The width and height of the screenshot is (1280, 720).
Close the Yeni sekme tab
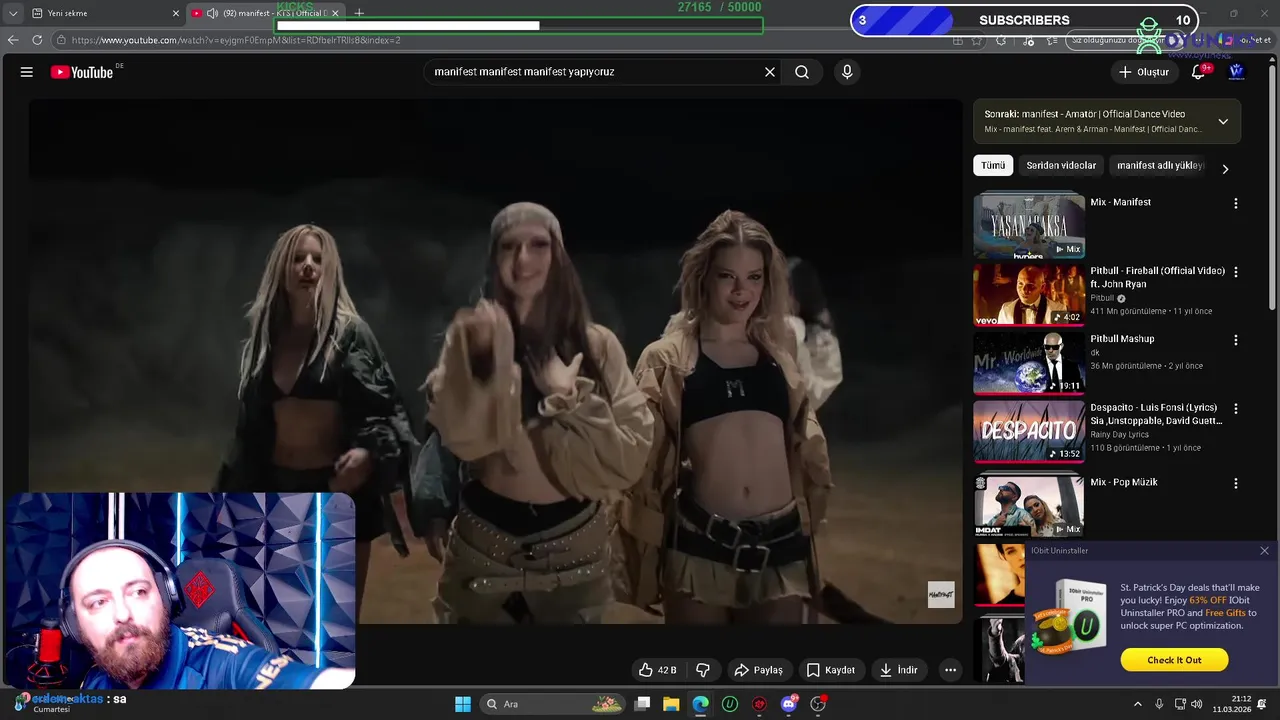tap(176, 13)
